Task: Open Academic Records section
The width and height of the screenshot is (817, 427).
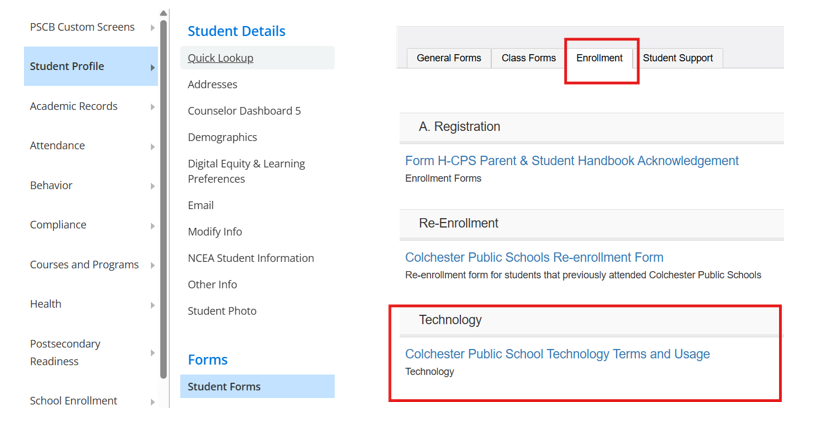Action: pyautogui.click(x=73, y=106)
